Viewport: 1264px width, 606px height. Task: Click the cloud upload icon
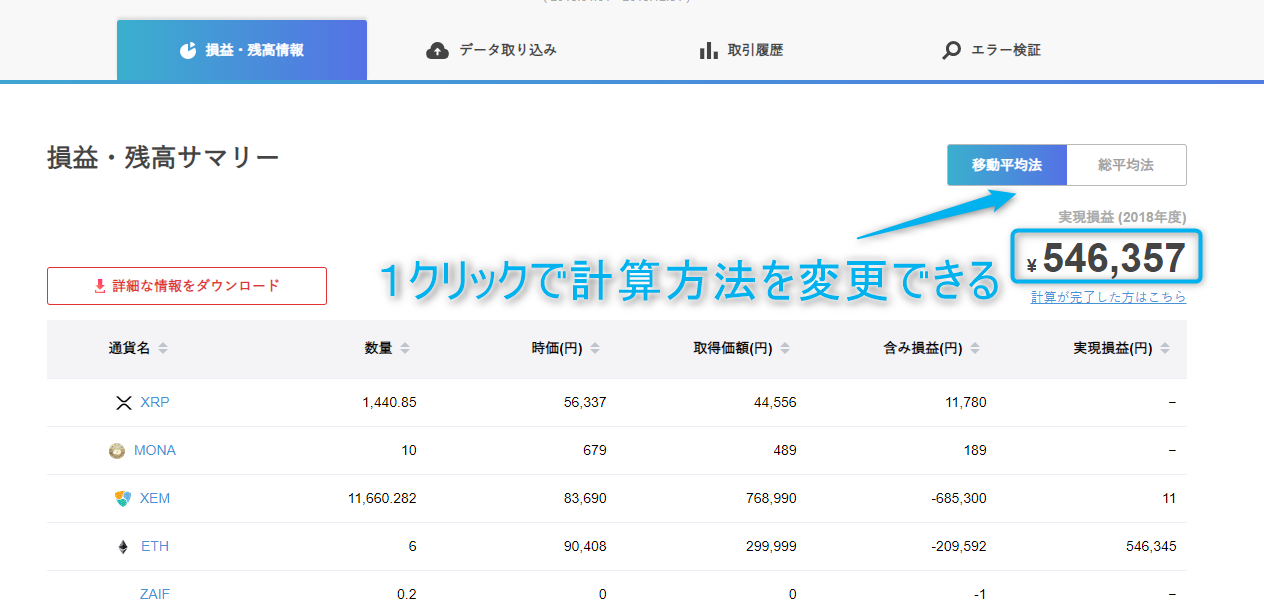[438, 50]
